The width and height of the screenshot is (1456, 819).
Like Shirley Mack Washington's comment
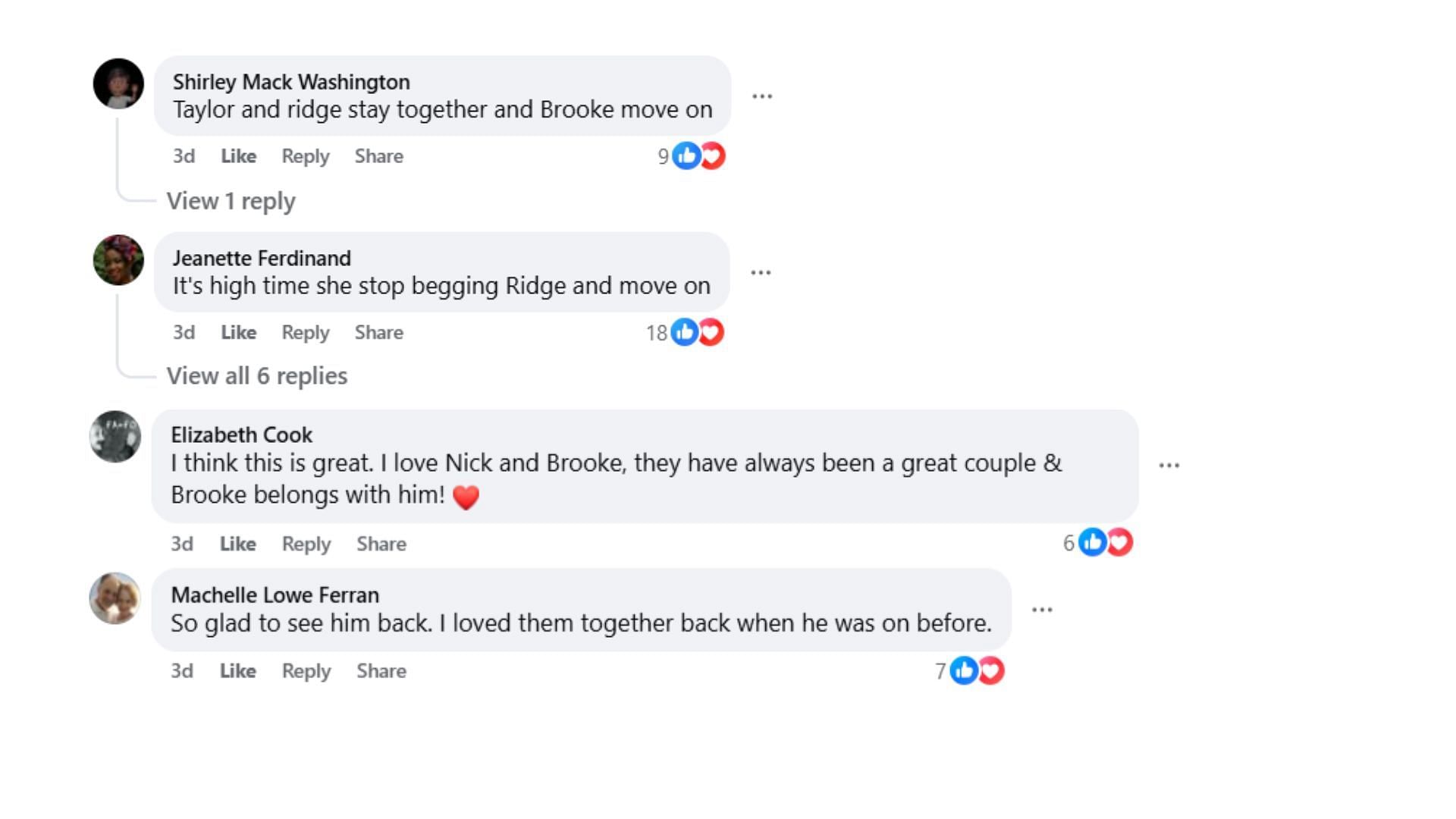[238, 156]
